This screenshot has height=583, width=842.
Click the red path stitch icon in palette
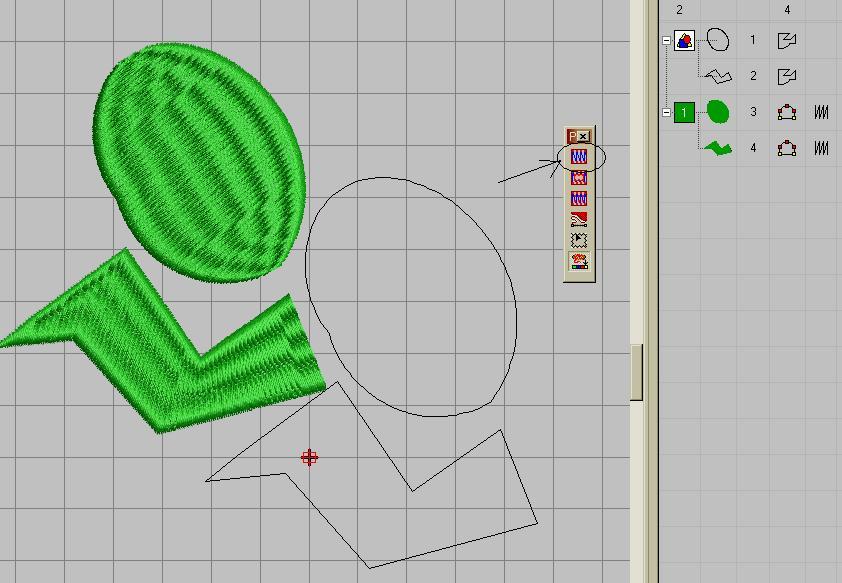point(579,220)
